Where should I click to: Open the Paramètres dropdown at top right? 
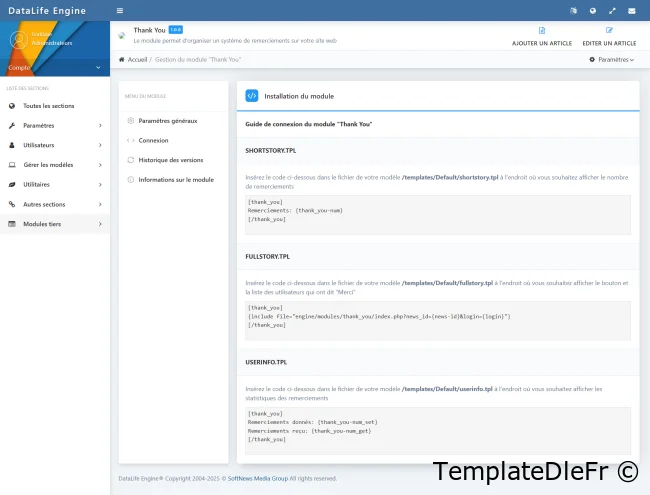[612, 60]
